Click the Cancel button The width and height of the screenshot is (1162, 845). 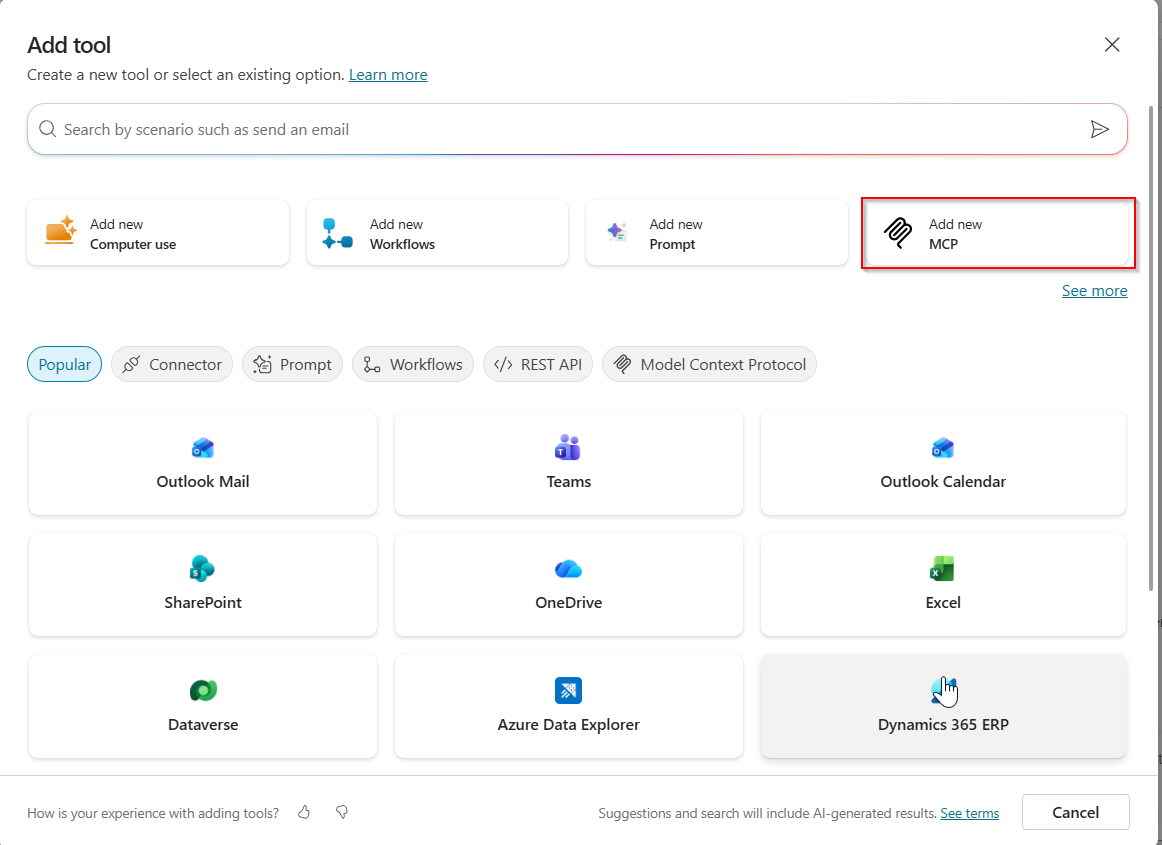1075,812
